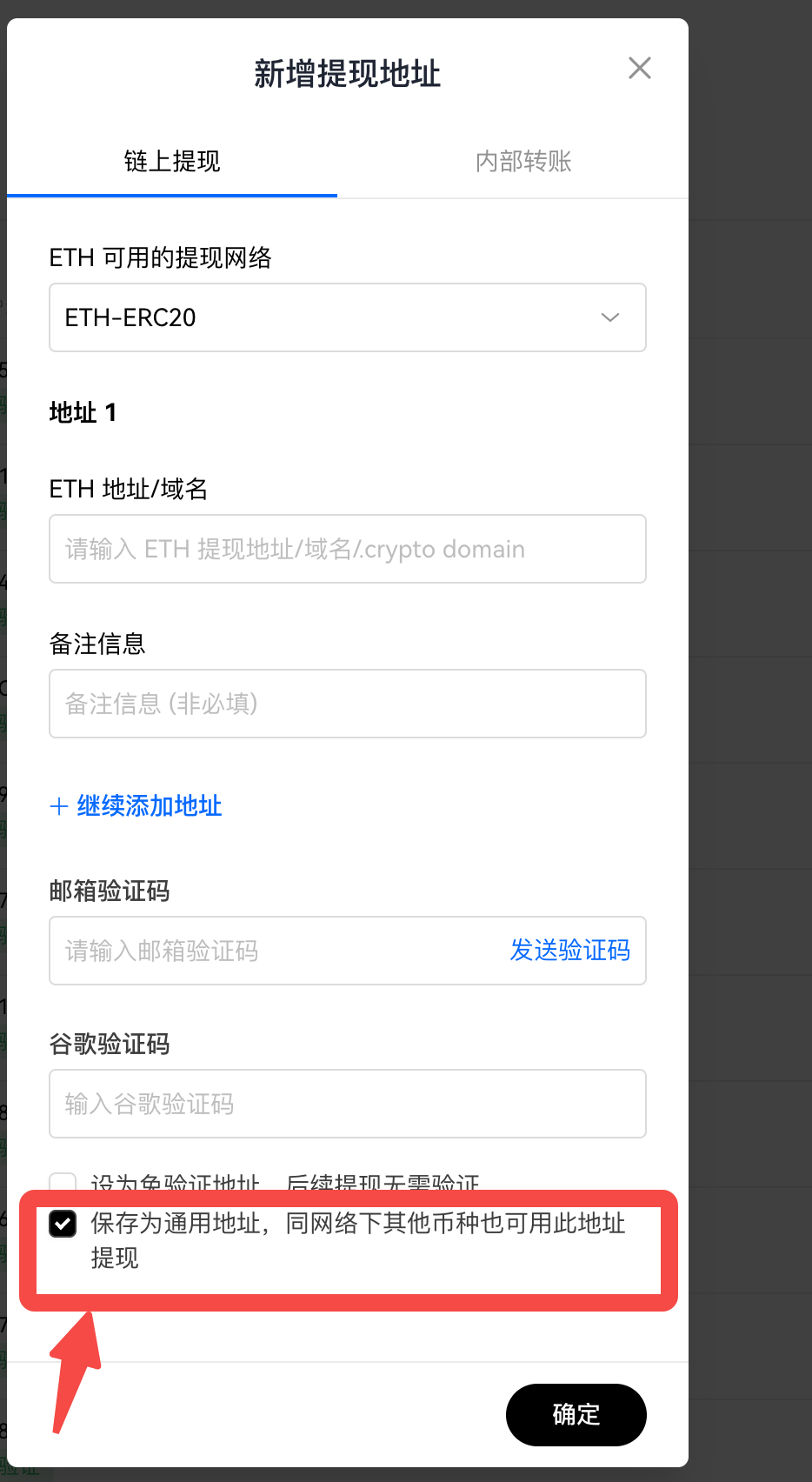Click the ETH 可用的提现网络 label
This screenshot has height=1482, width=812.
point(161,258)
